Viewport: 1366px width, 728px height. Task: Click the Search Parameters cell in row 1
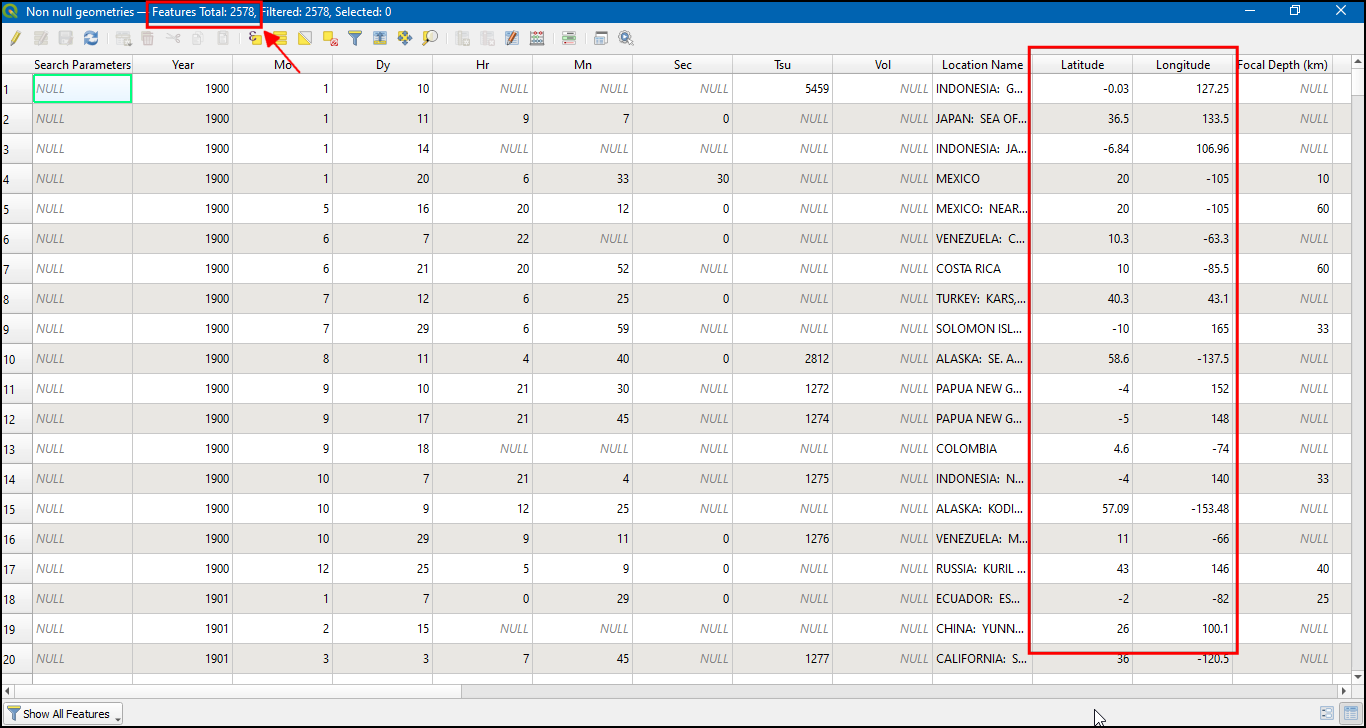coord(82,89)
